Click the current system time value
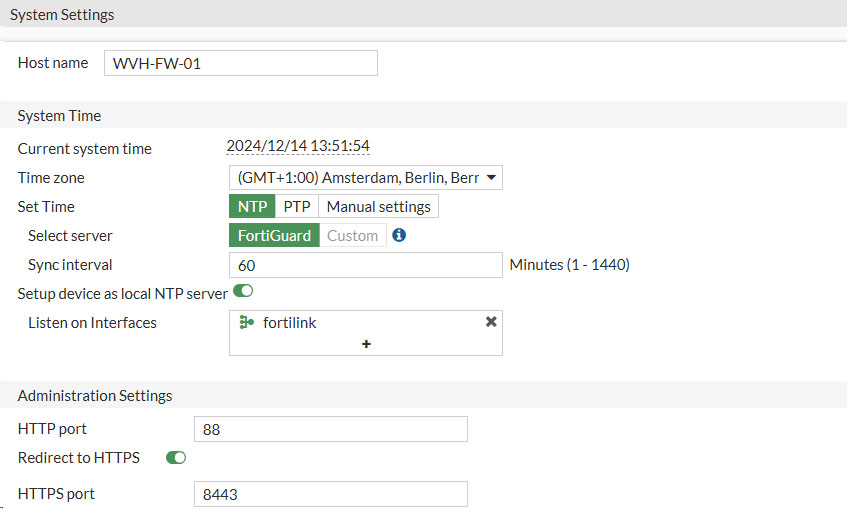 [x=298, y=146]
